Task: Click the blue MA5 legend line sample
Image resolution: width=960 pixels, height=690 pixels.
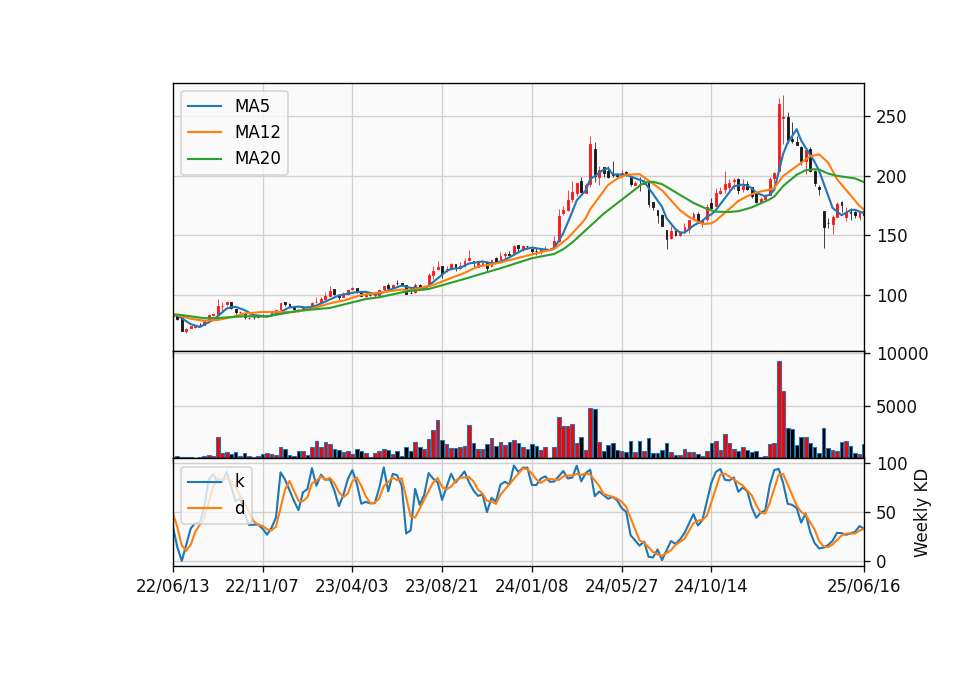Action: click(204, 106)
